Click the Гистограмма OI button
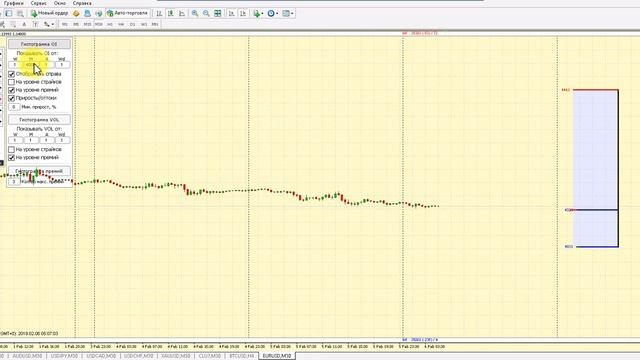 [x=39, y=44]
